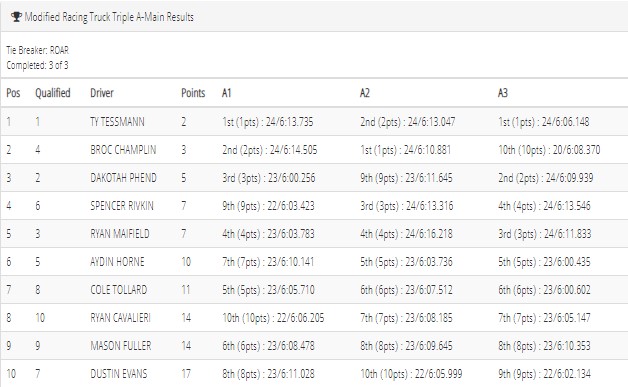This screenshot has width=628, height=387.
Task: Click the A2 column header
Action: tap(364, 93)
